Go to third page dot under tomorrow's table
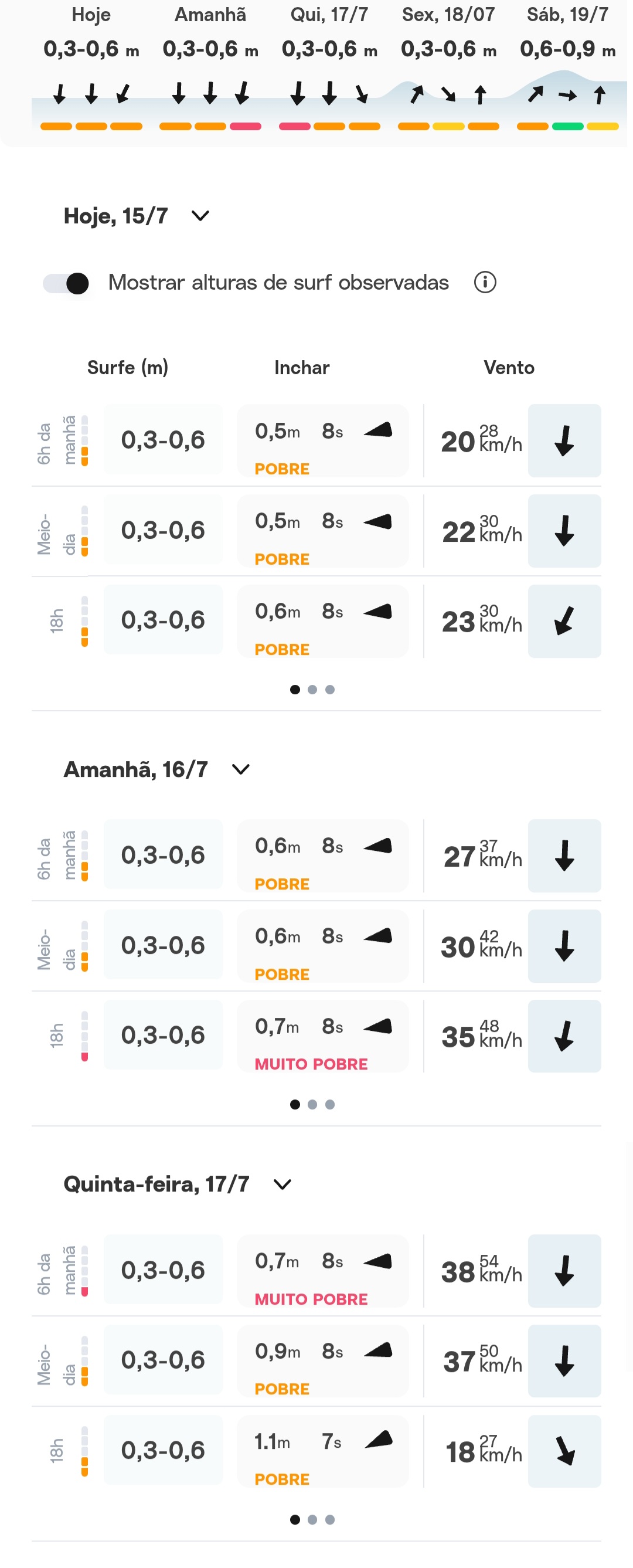 330,1105
